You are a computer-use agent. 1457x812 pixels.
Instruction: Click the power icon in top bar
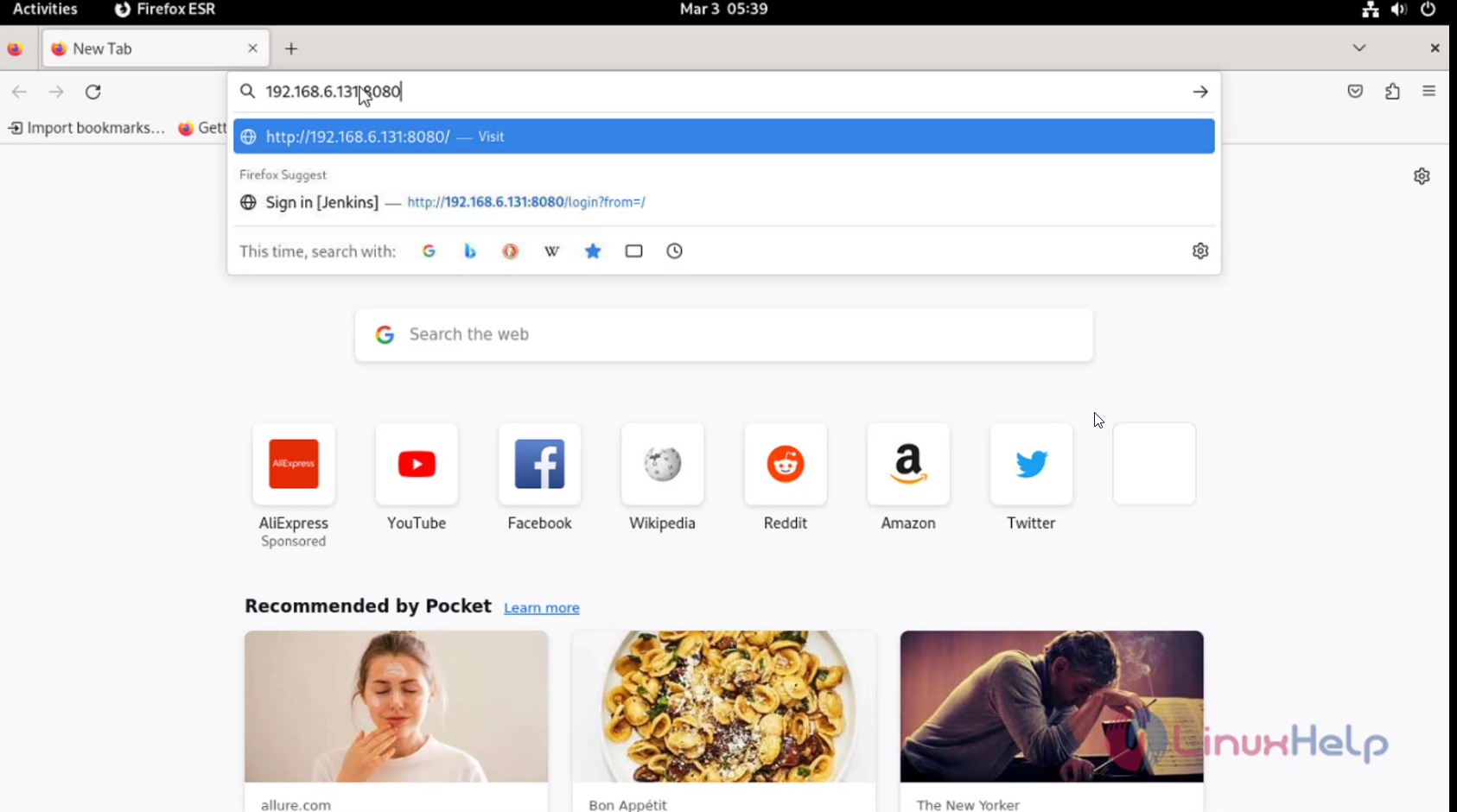pyautogui.click(x=1428, y=10)
